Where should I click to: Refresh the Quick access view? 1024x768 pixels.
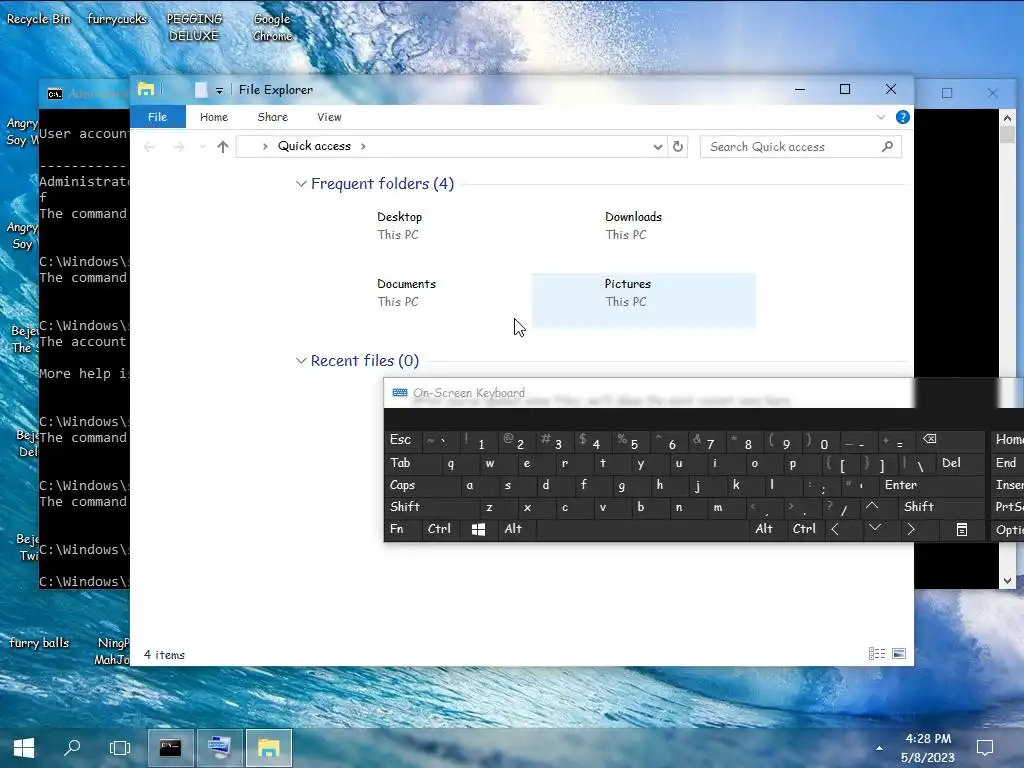tap(678, 146)
